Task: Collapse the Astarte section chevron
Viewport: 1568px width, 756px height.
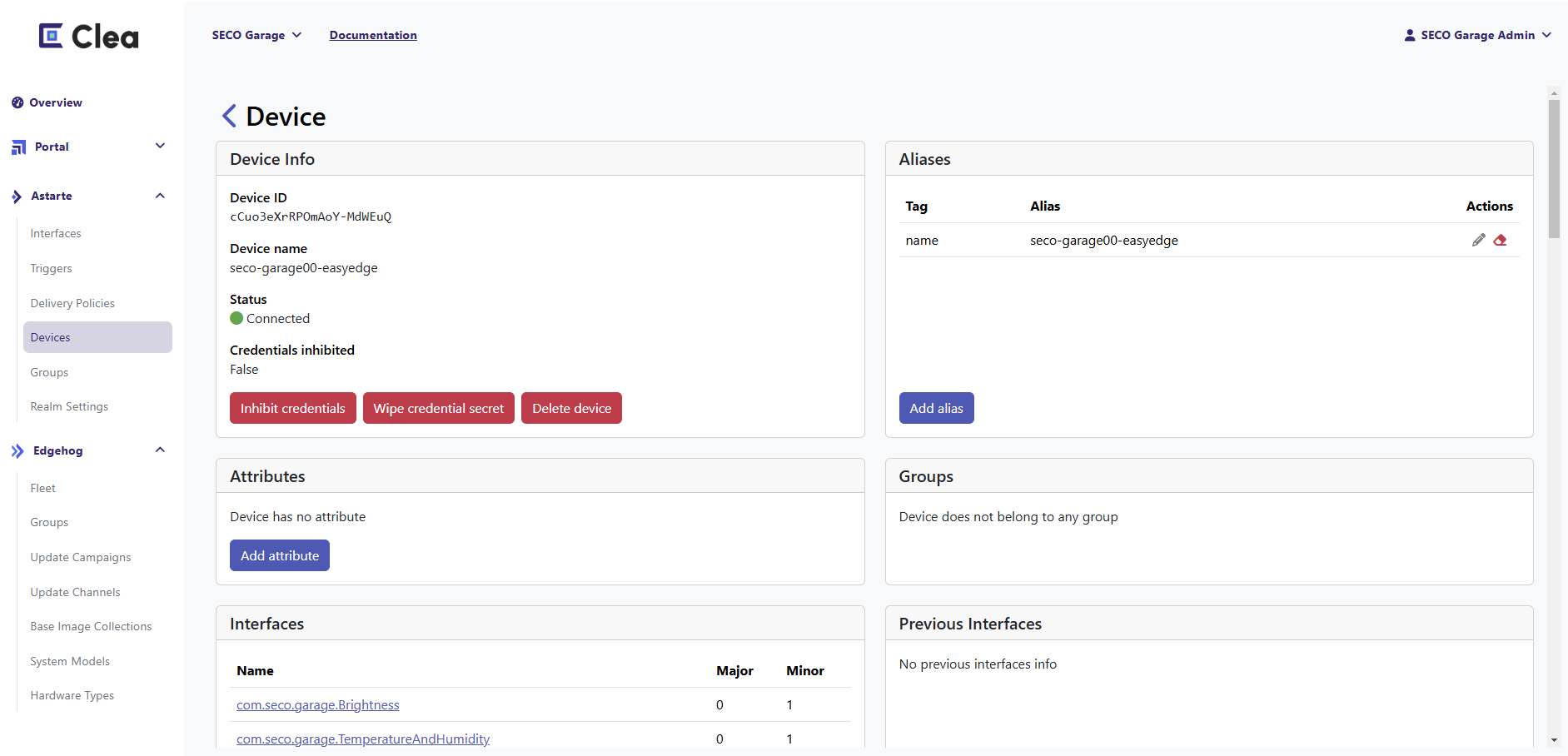Action: (x=160, y=196)
